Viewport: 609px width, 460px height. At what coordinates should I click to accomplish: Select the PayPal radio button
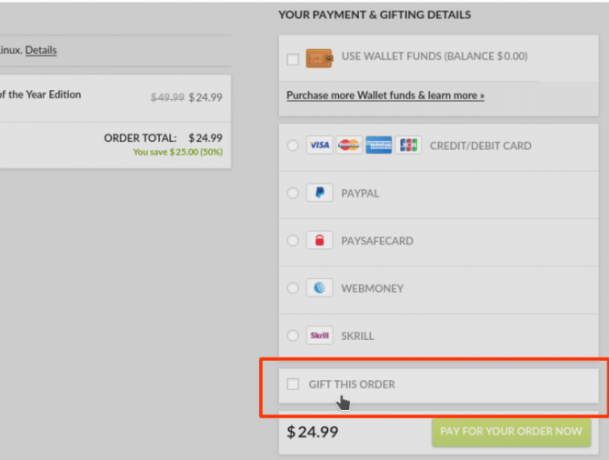coord(293,193)
